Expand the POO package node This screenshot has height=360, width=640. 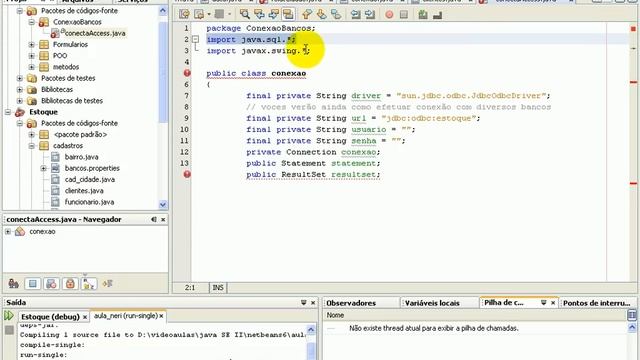point(31,56)
